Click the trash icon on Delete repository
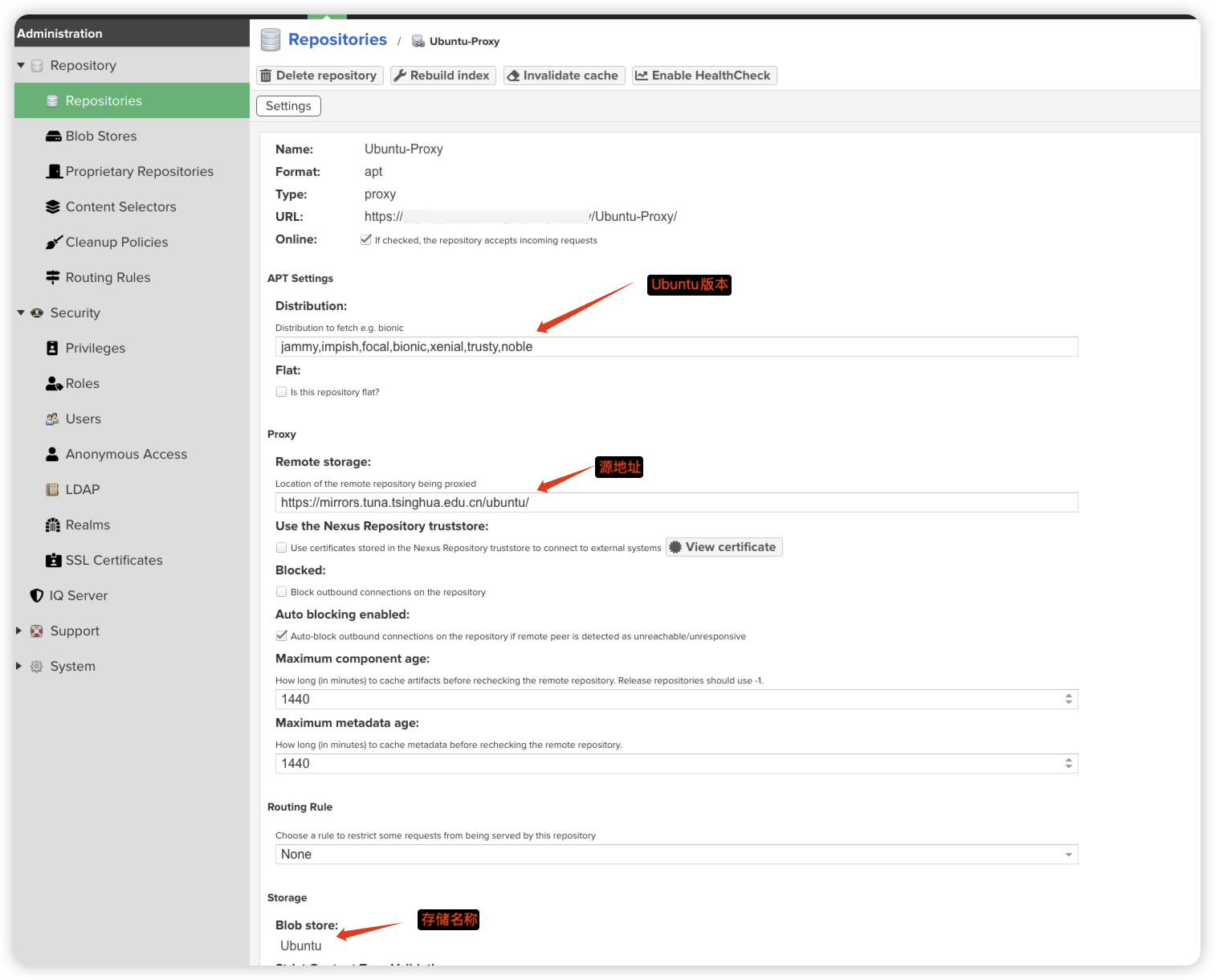 (x=267, y=76)
